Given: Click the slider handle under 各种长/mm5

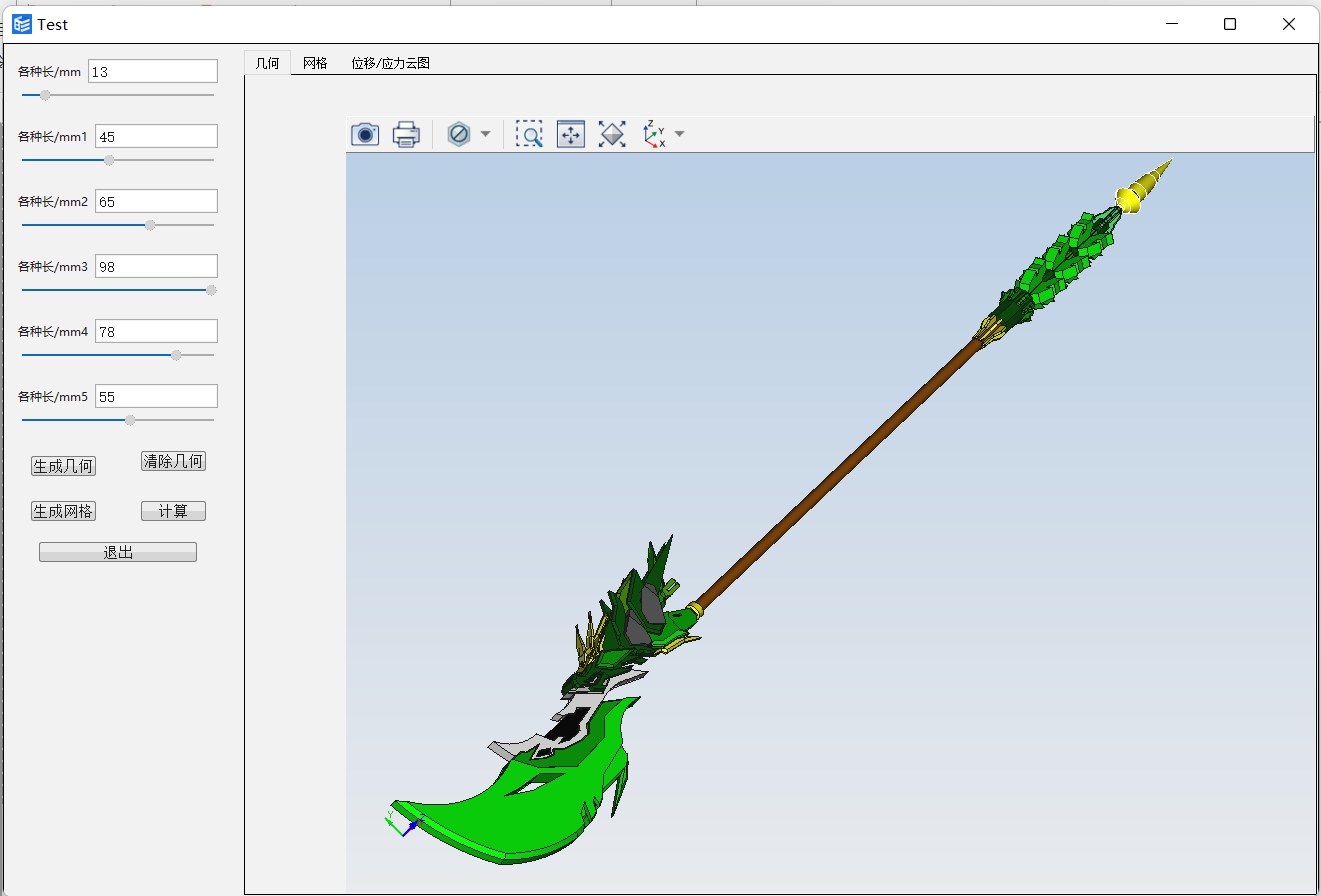Looking at the screenshot, I should (130, 420).
